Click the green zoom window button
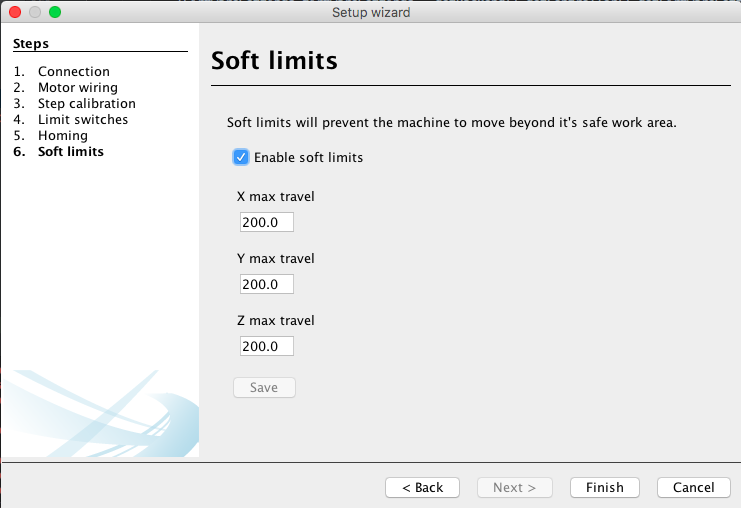 [x=55, y=12]
